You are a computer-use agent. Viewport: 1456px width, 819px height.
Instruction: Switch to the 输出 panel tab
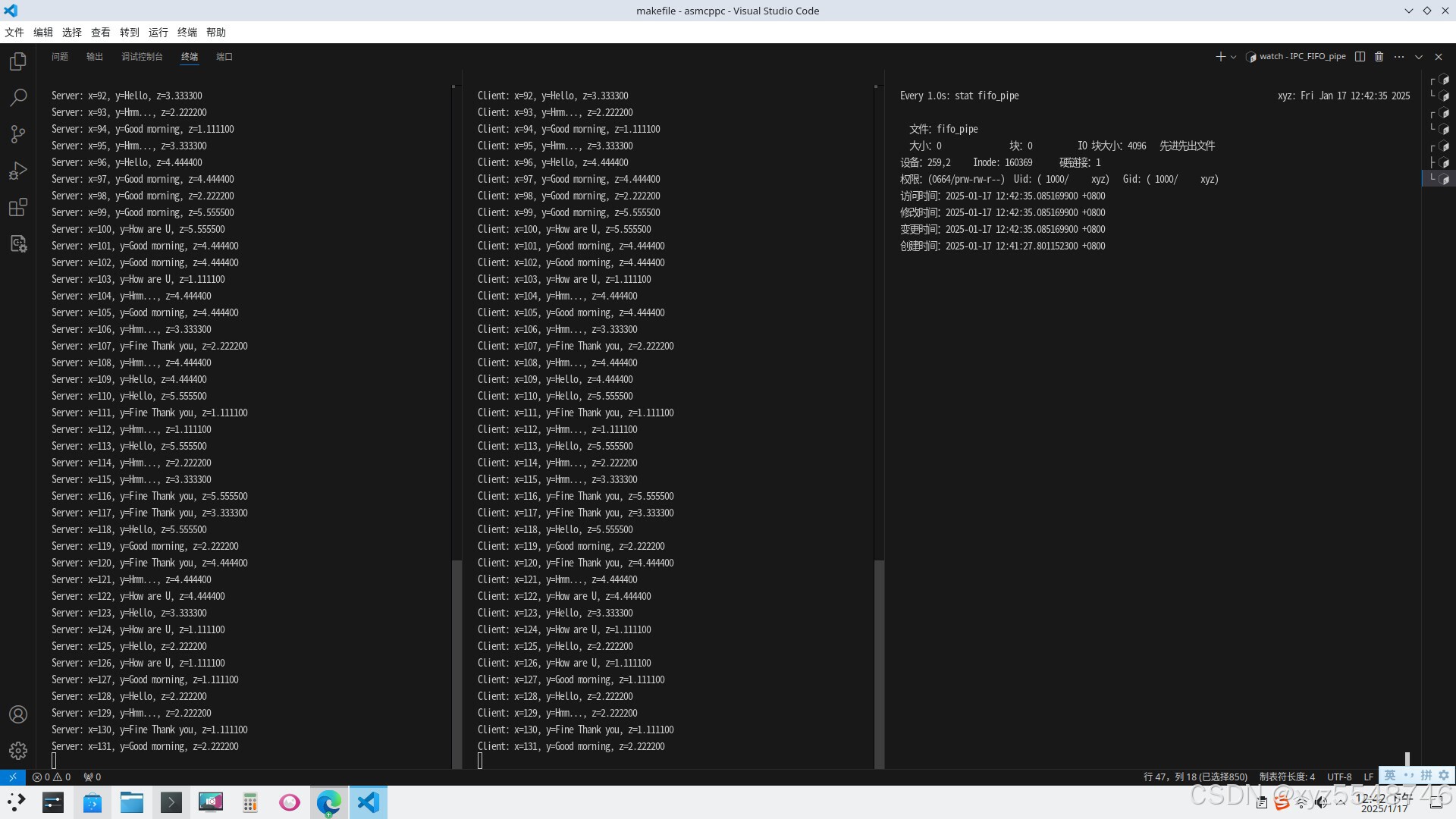coord(95,57)
